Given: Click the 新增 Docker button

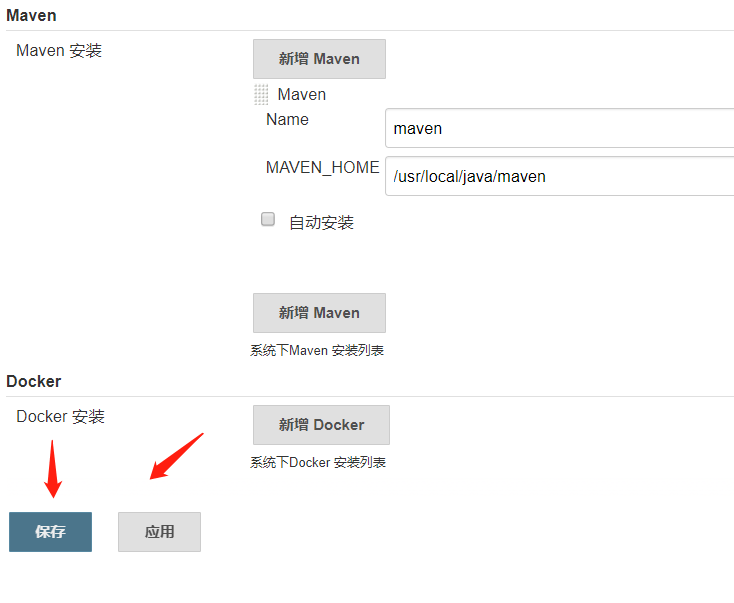Looking at the screenshot, I should coord(321,425).
